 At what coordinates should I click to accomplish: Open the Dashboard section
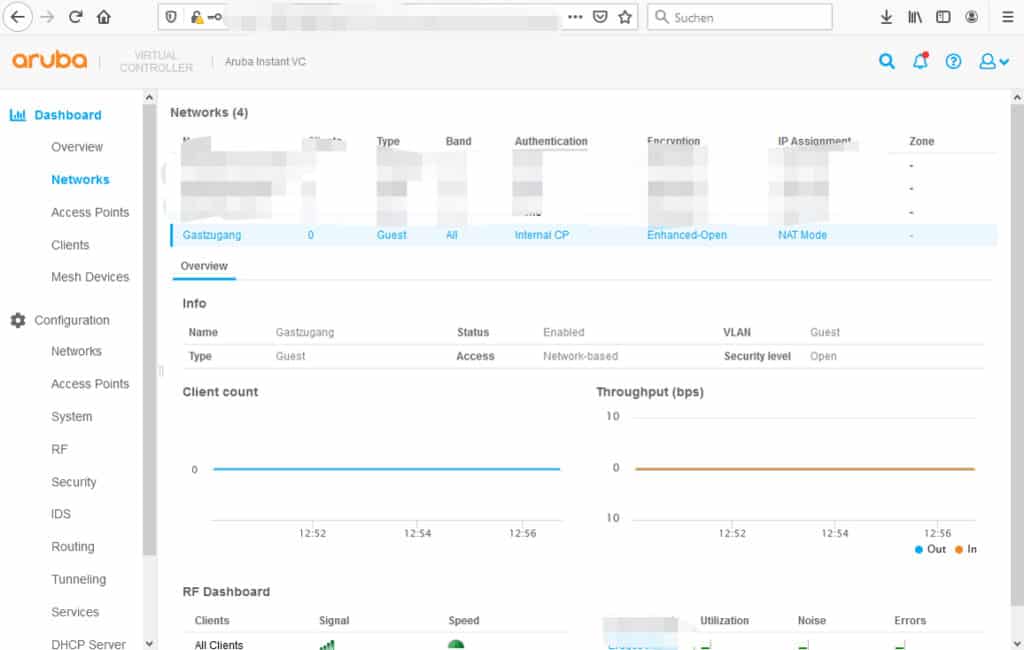[x=68, y=115]
